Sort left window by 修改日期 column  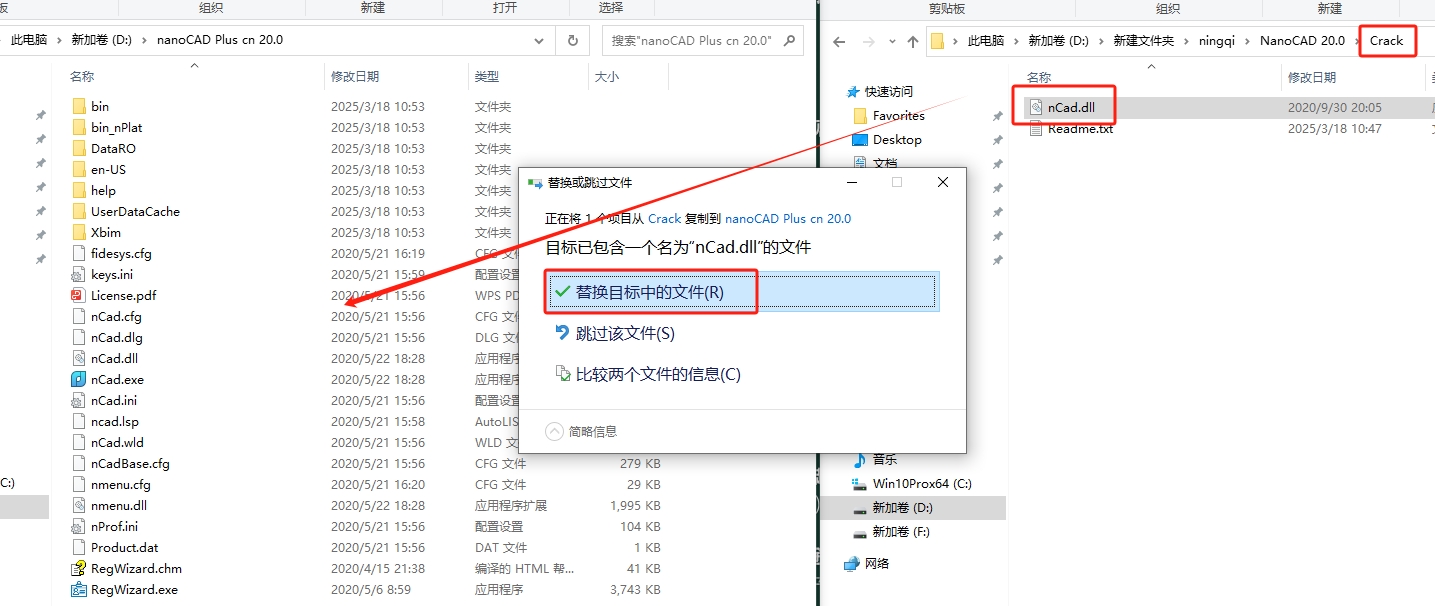(355, 76)
